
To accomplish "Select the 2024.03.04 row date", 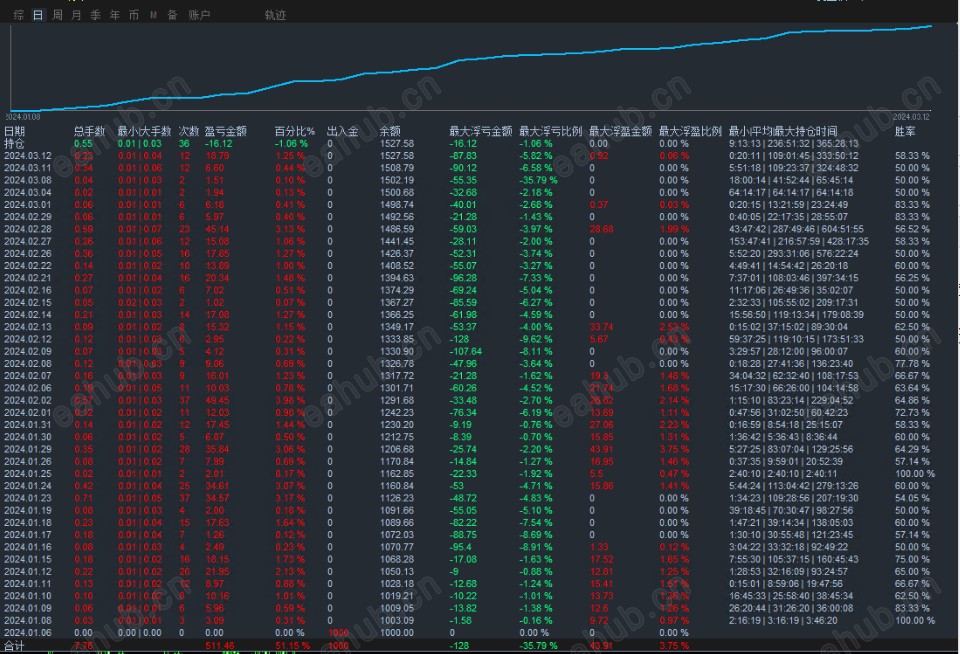I will (28, 192).
